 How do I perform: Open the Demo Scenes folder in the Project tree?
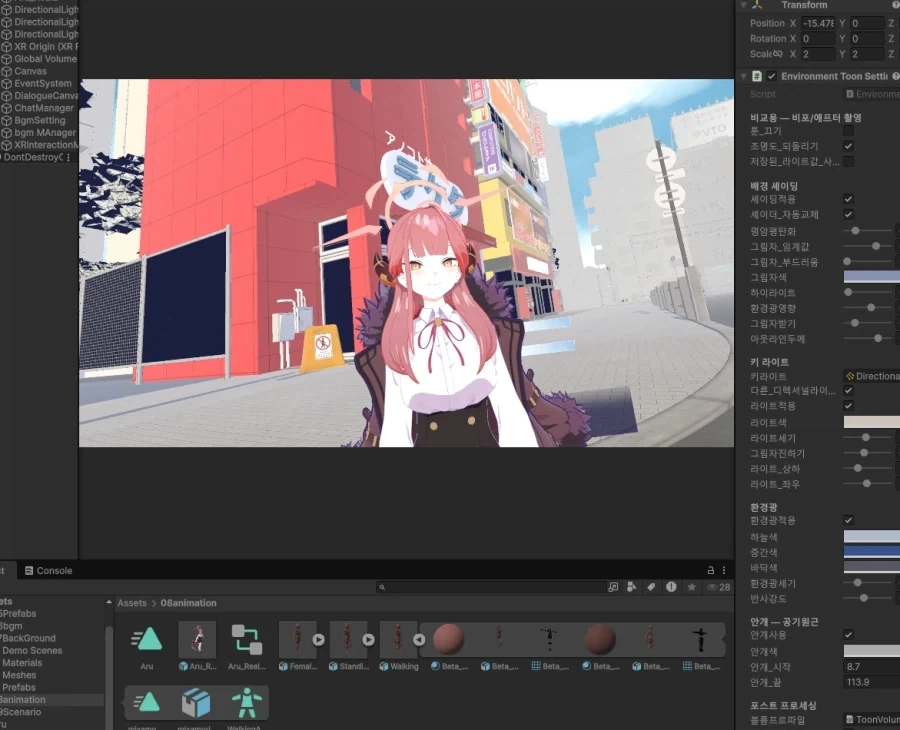32,651
